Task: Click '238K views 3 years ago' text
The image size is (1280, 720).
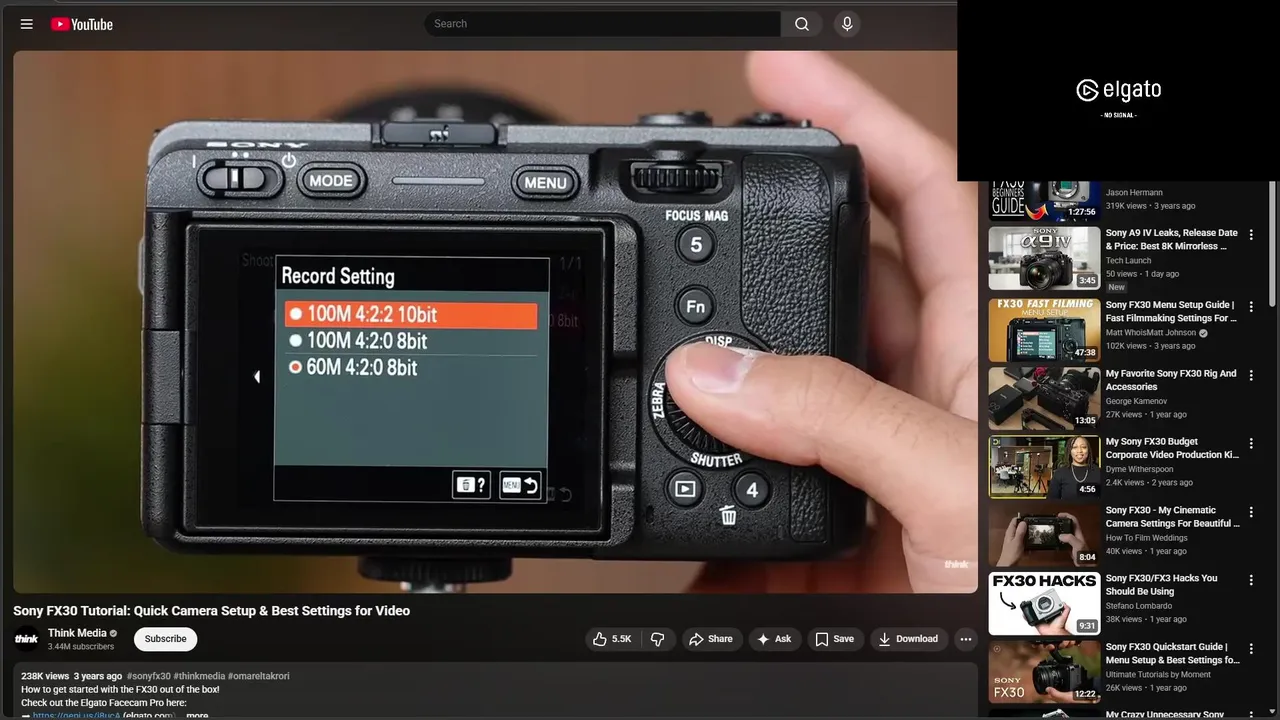Action: pos(72,676)
